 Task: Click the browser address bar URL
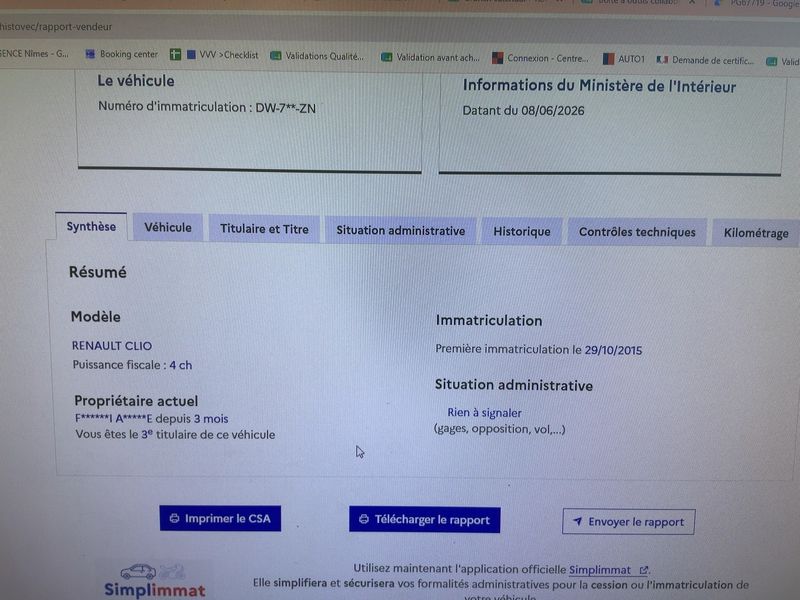pyautogui.click(x=56, y=27)
